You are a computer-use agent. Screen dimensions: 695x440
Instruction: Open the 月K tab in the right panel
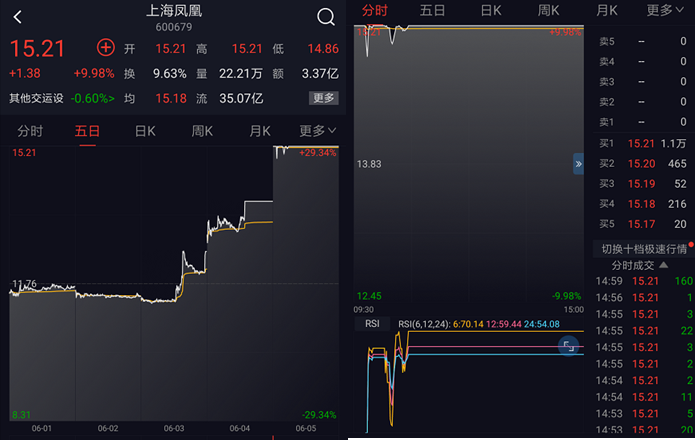tap(607, 10)
